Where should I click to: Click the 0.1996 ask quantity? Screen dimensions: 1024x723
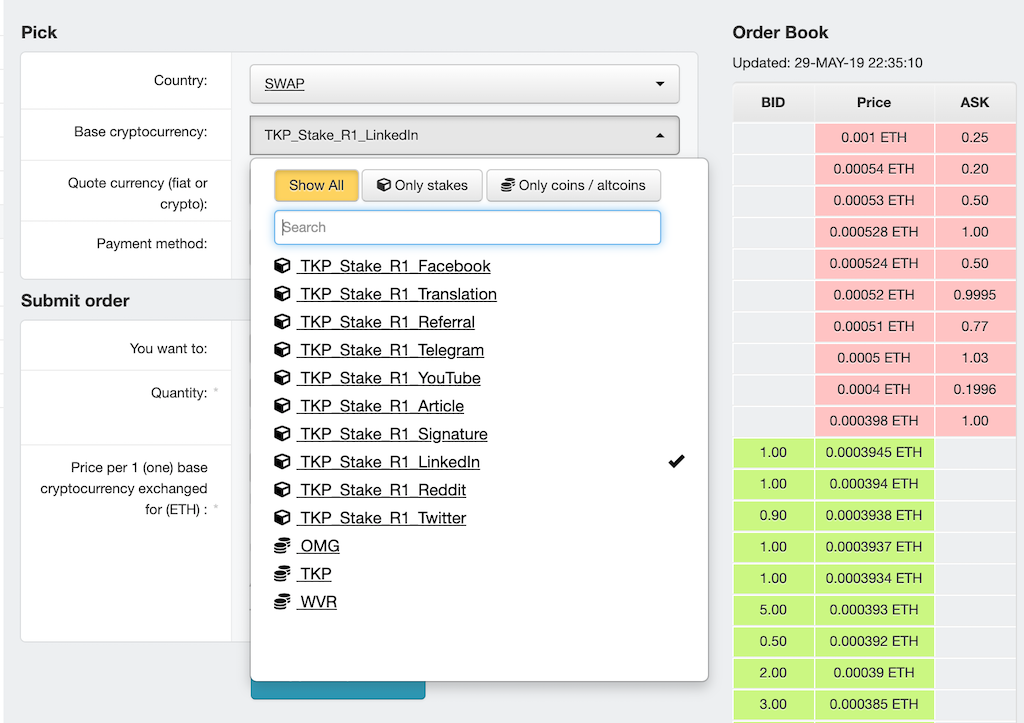[974, 389]
